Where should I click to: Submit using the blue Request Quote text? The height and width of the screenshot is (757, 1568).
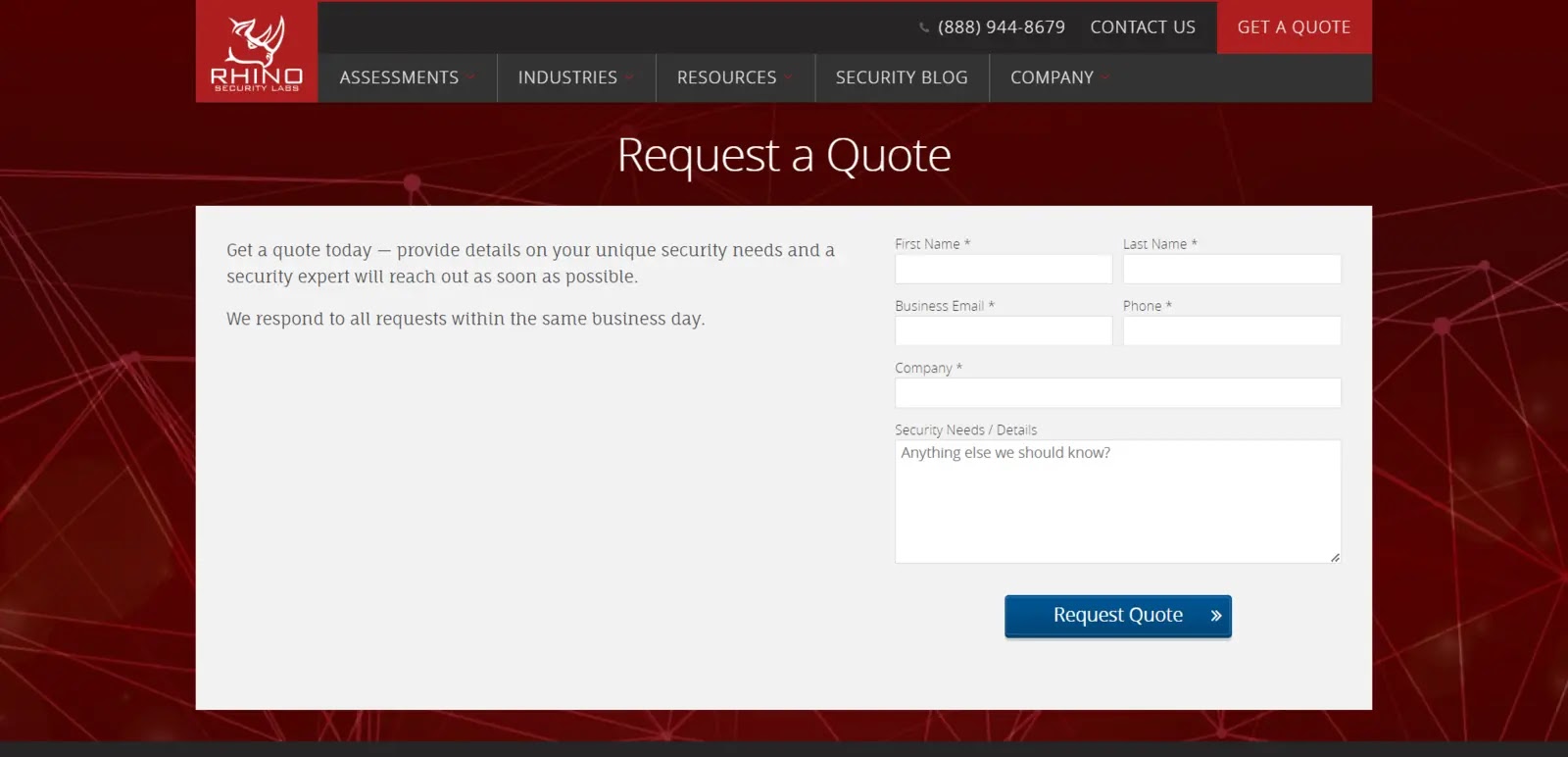(1117, 615)
